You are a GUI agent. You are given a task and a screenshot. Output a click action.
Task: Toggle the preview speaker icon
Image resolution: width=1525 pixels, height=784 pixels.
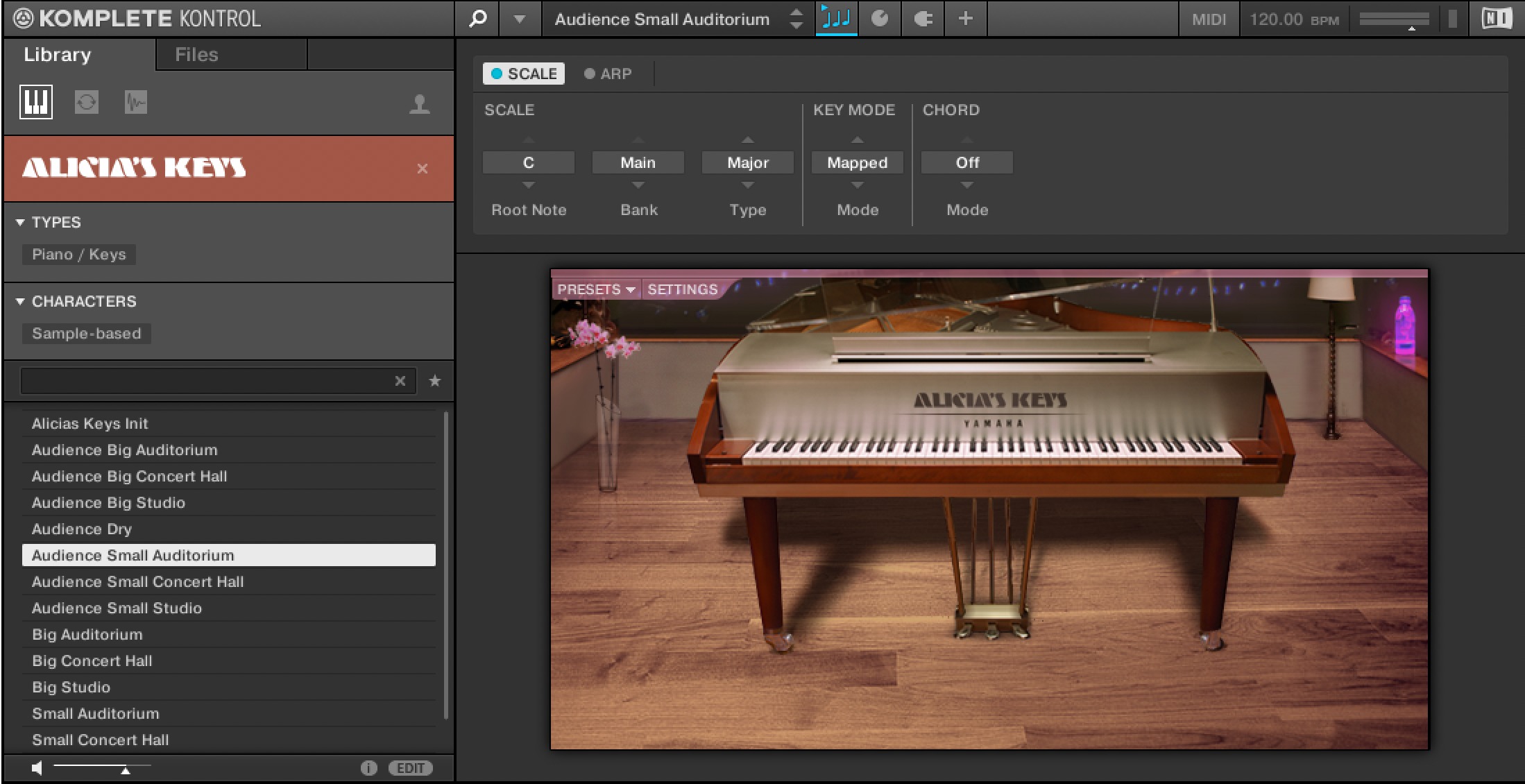pyautogui.click(x=37, y=768)
